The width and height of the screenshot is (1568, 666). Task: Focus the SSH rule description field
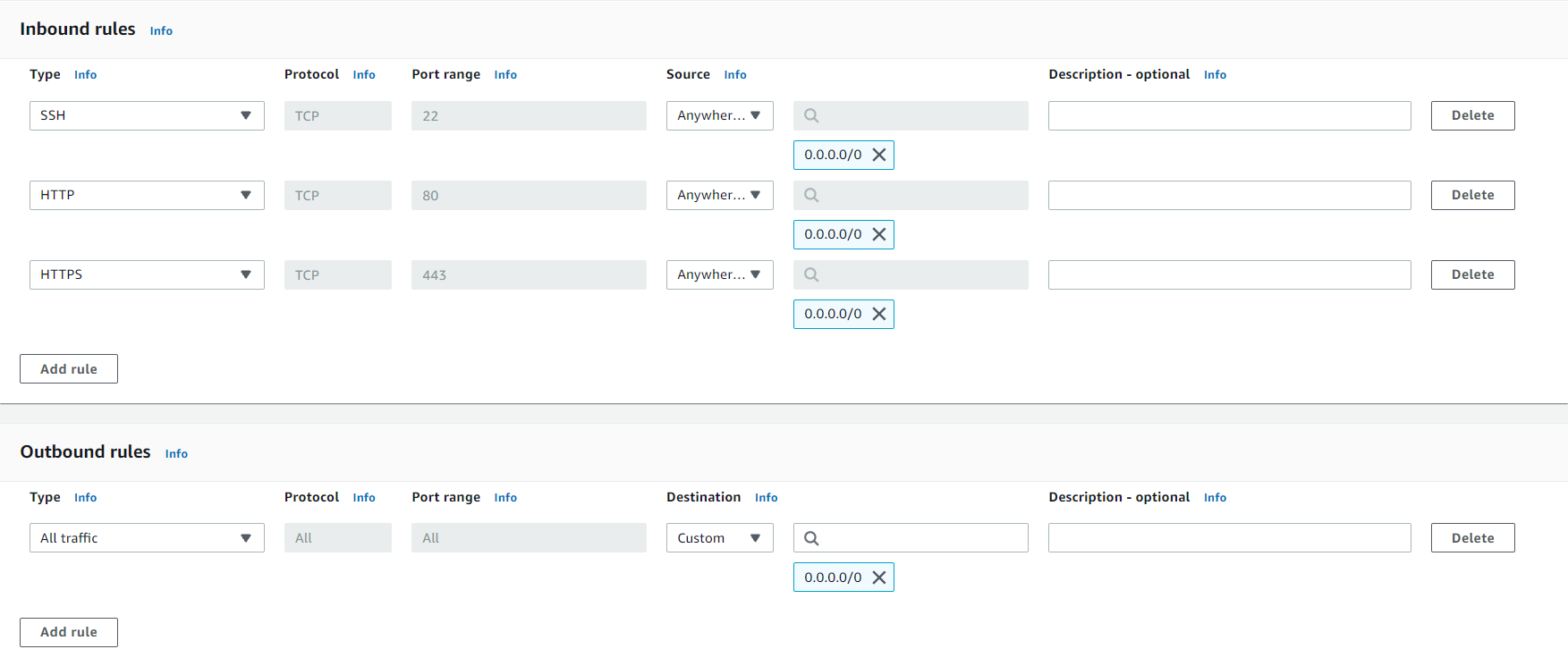click(x=1230, y=115)
